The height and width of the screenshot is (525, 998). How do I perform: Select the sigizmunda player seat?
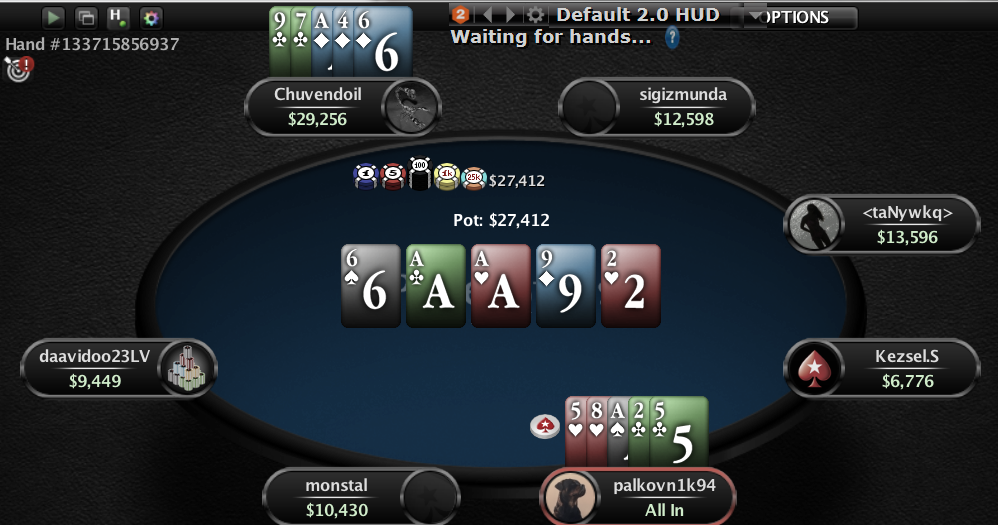656,107
